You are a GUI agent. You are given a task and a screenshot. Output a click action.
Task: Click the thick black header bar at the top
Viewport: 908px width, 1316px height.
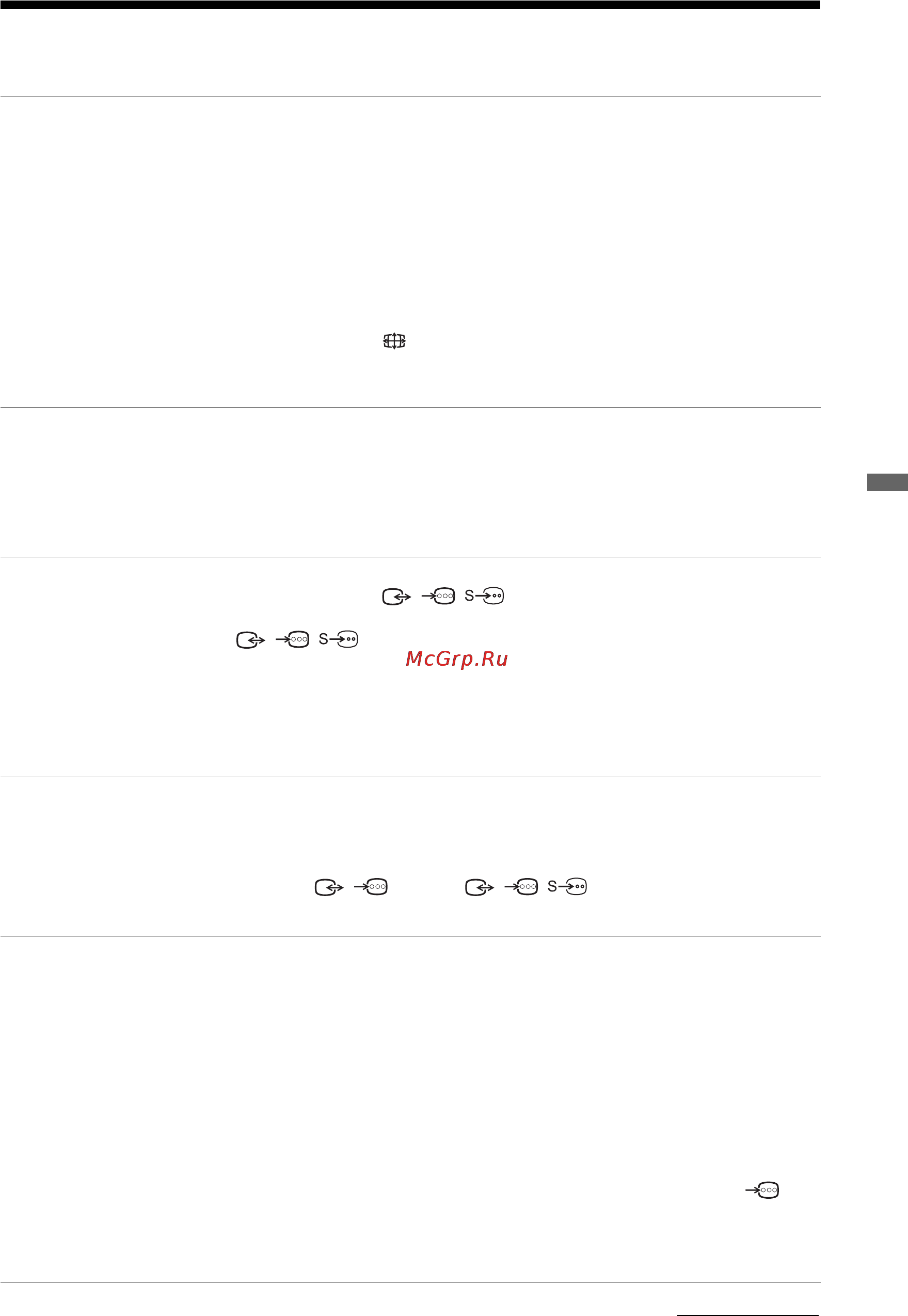coord(410,5)
